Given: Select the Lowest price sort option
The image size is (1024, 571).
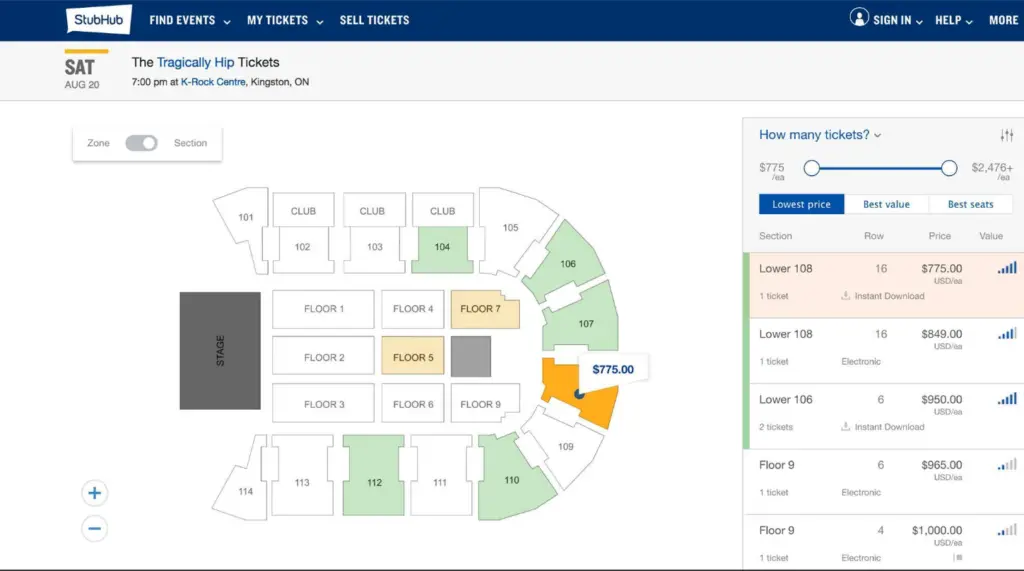Looking at the screenshot, I should pos(801,204).
